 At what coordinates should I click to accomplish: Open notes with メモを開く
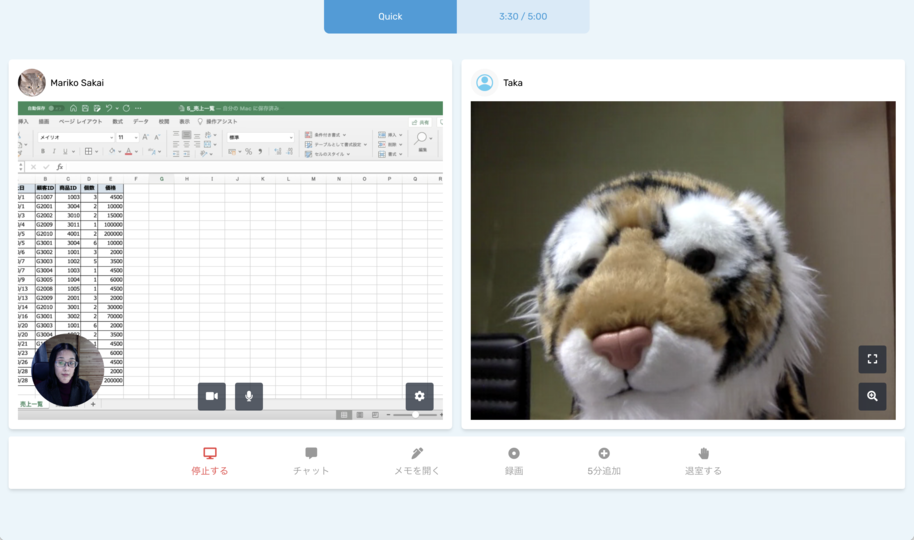pyautogui.click(x=417, y=461)
